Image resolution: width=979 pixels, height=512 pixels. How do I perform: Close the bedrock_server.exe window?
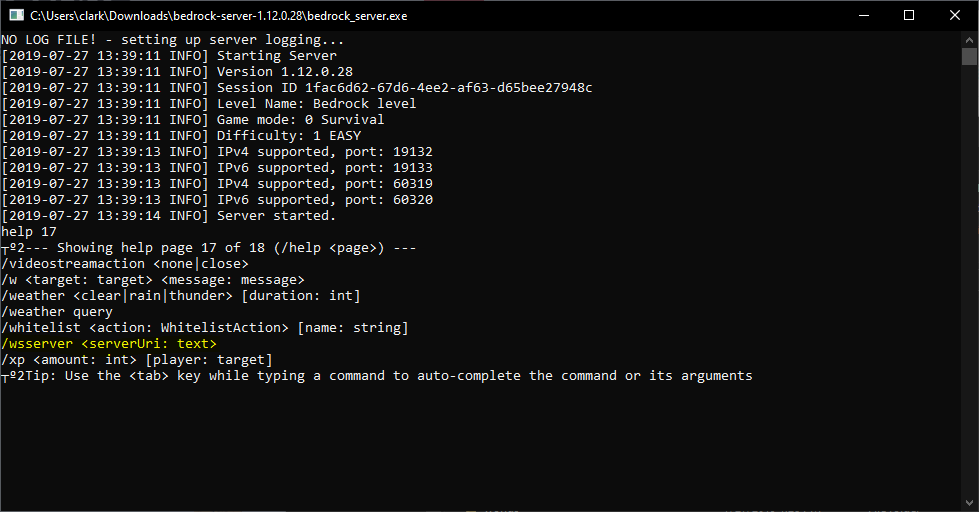tap(954, 15)
